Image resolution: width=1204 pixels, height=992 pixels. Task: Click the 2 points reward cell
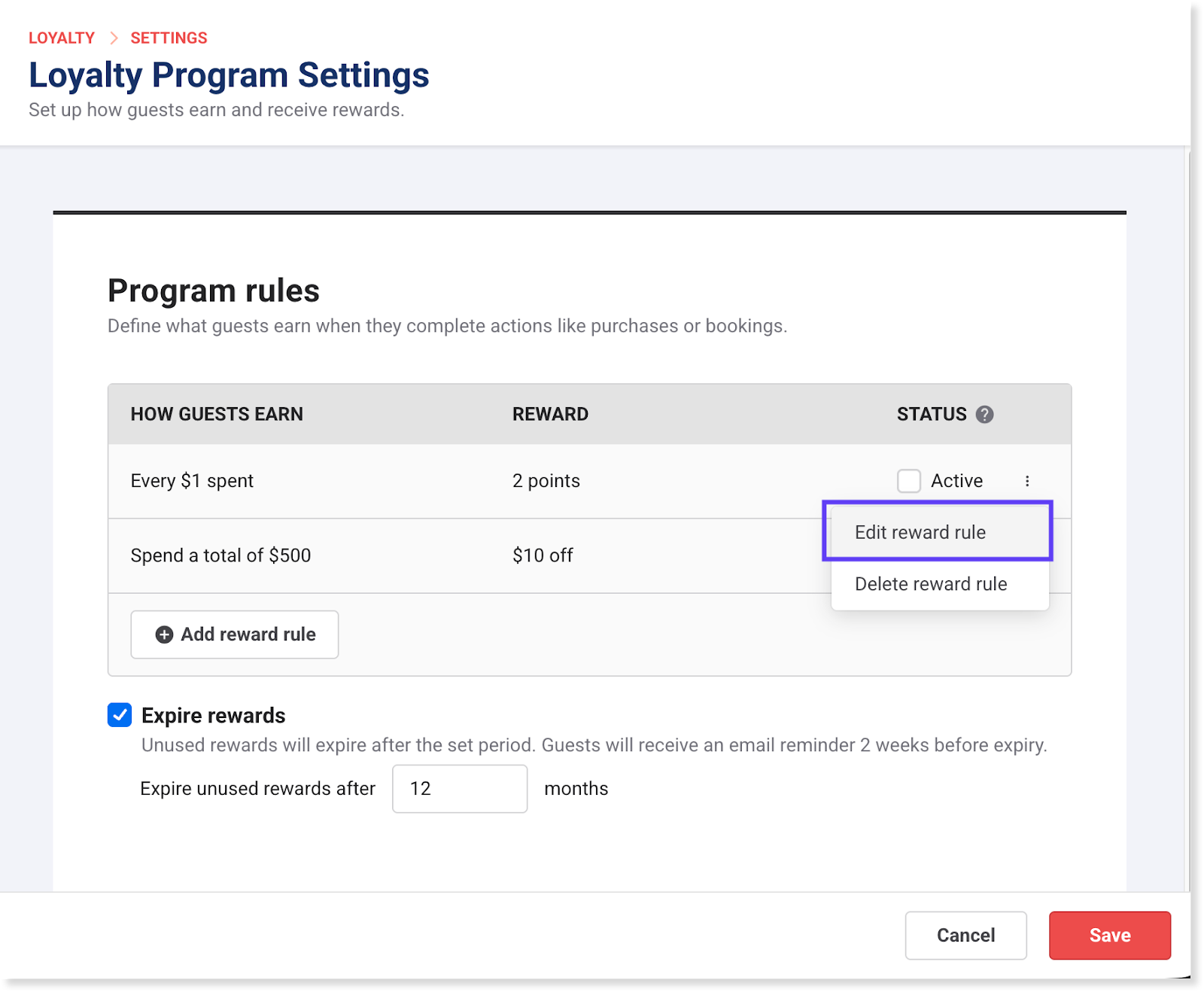(x=546, y=481)
